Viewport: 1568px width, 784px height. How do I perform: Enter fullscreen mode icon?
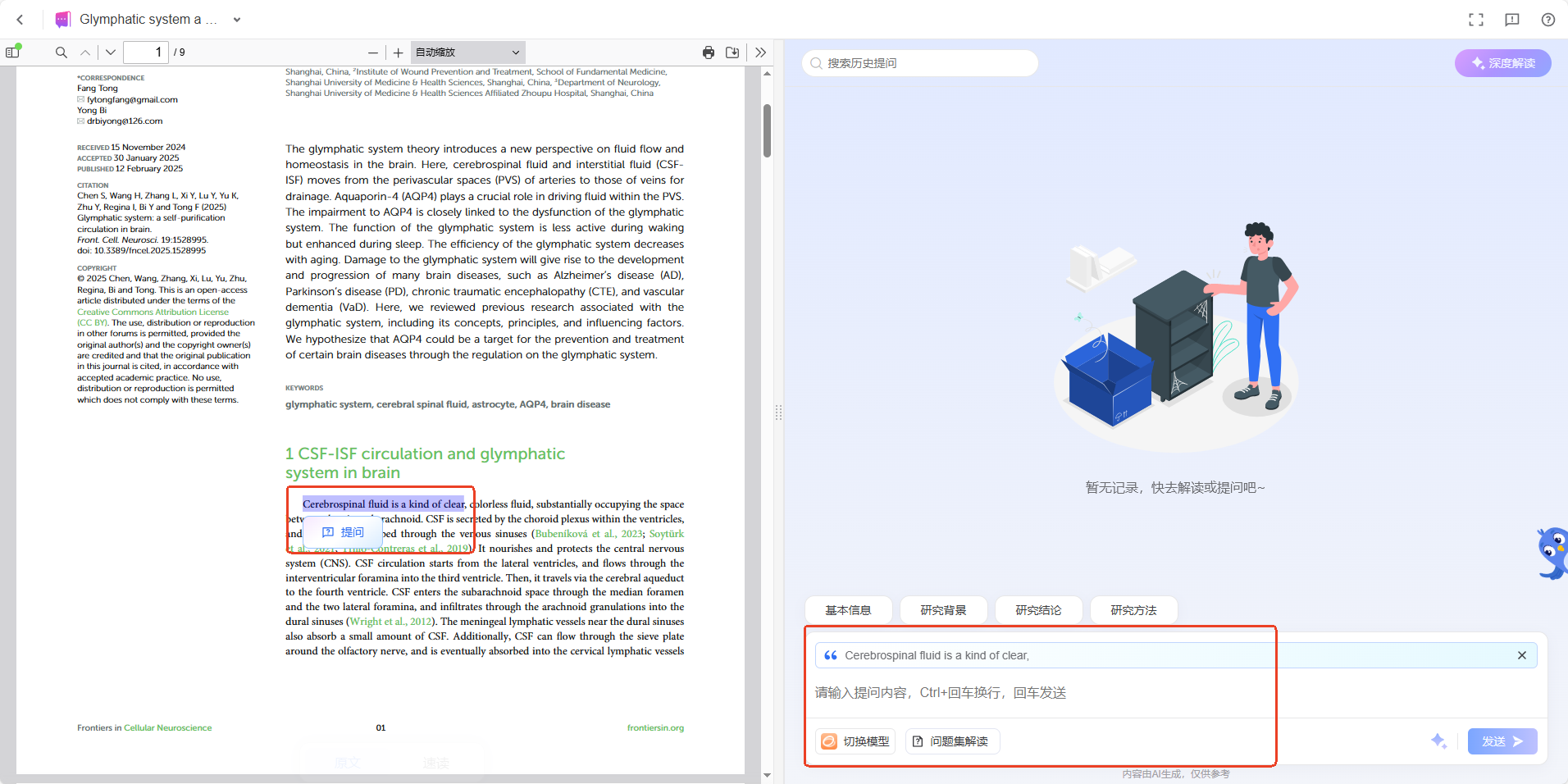1476,20
